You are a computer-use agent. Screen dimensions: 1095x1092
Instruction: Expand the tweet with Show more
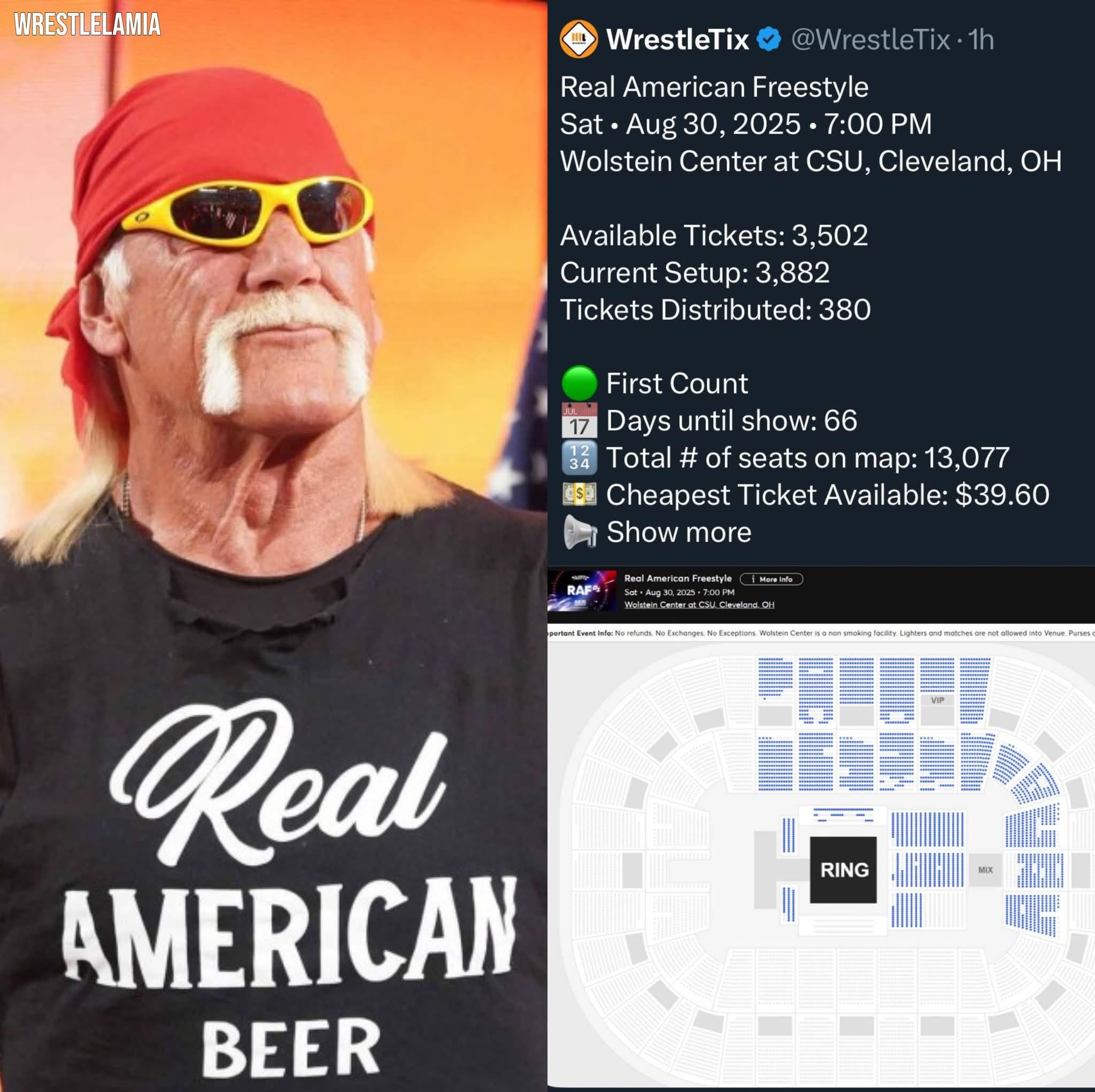point(678,532)
